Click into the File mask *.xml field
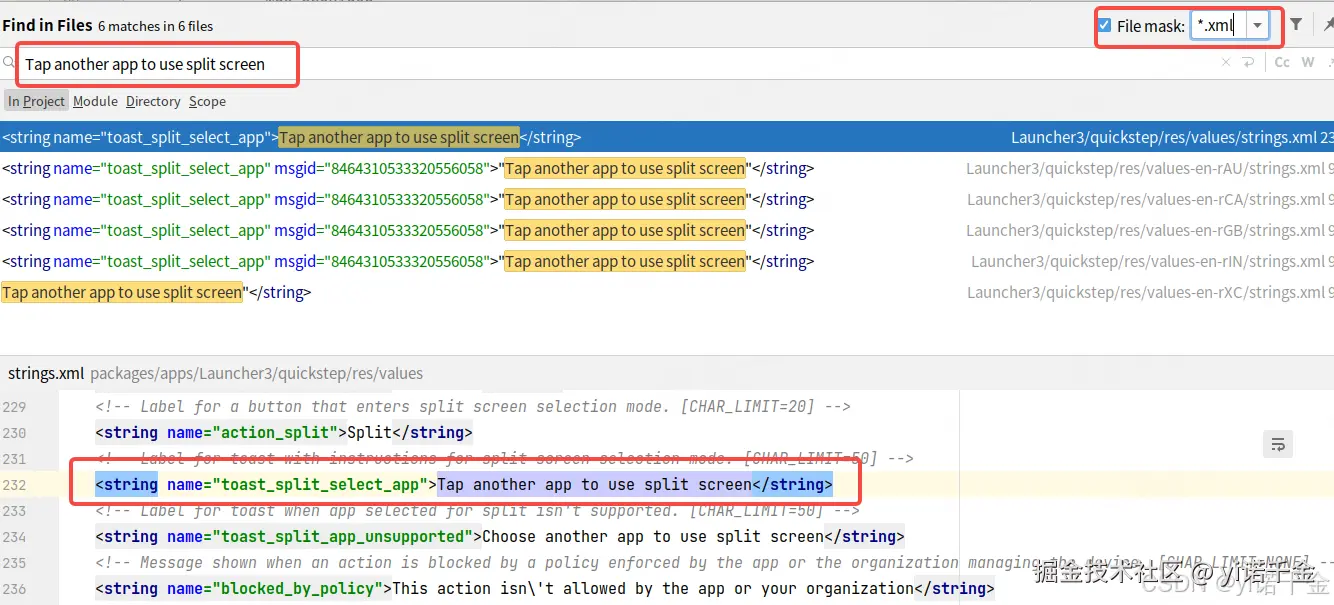The width and height of the screenshot is (1334, 605). point(1218,25)
